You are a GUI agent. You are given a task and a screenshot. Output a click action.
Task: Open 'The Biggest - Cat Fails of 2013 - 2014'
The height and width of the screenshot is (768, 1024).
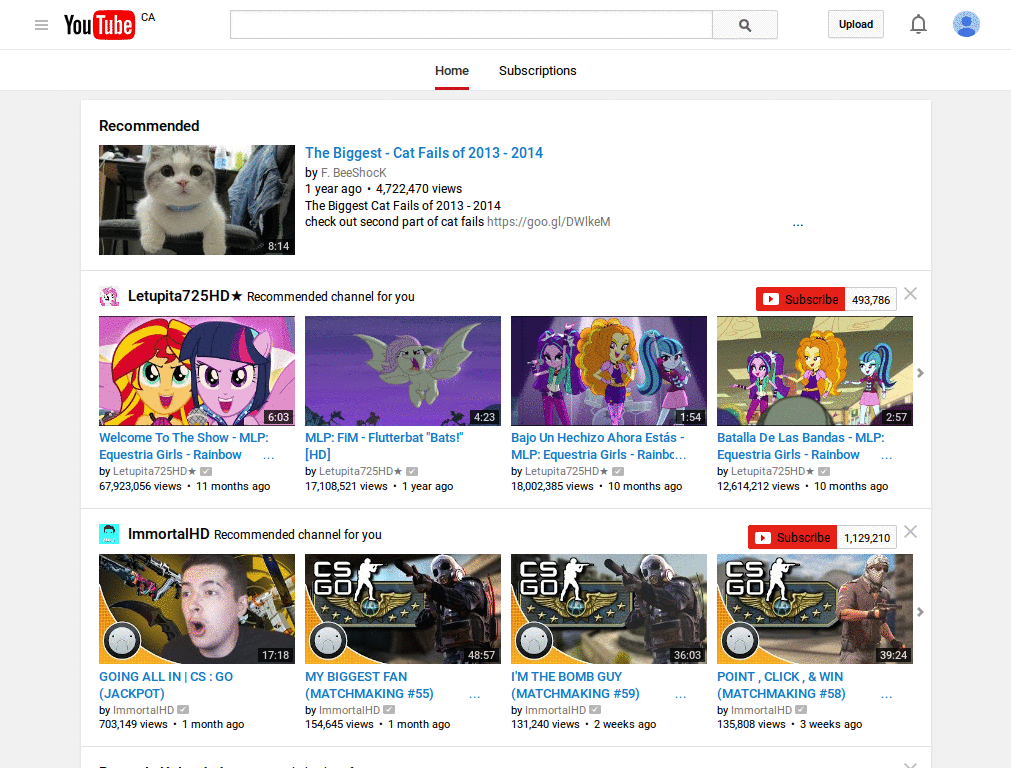(424, 152)
